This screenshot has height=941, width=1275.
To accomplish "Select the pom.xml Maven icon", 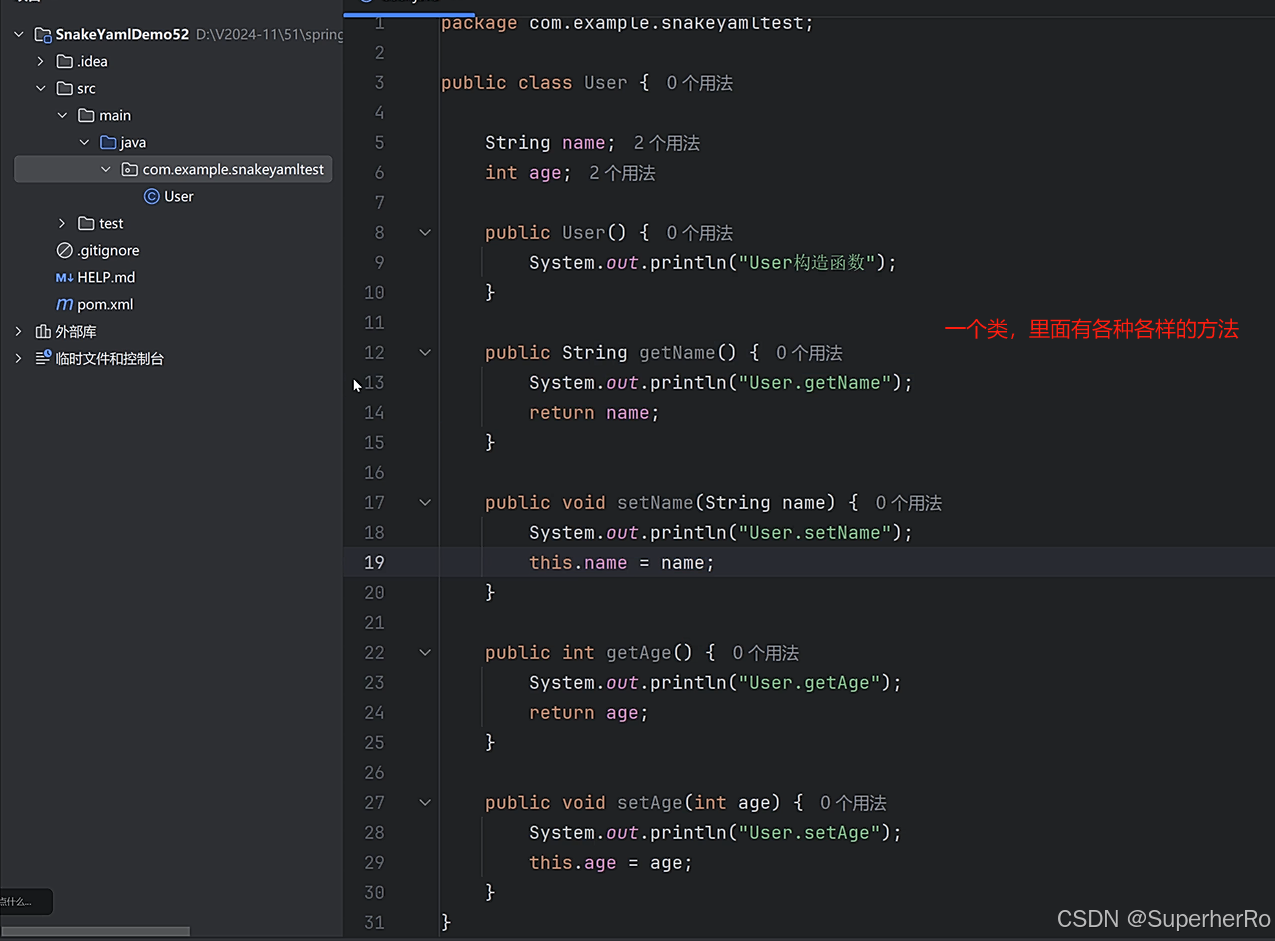I will click(65, 304).
